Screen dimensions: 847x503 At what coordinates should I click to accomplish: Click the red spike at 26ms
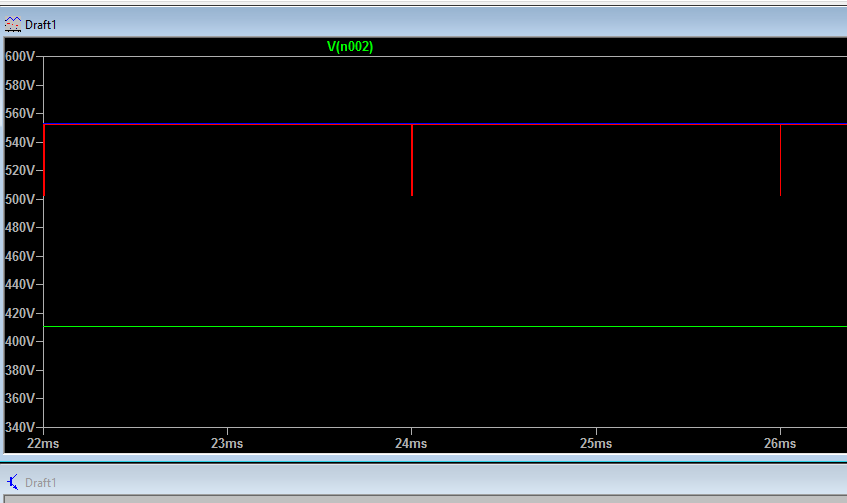781,160
